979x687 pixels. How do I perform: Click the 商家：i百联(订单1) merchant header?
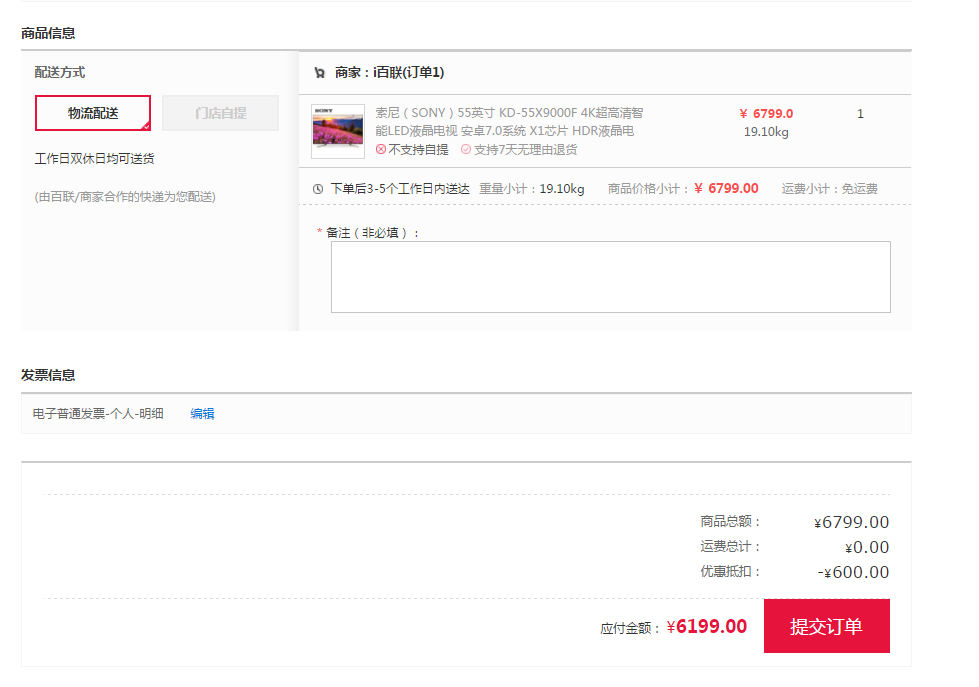[x=389, y=72]
